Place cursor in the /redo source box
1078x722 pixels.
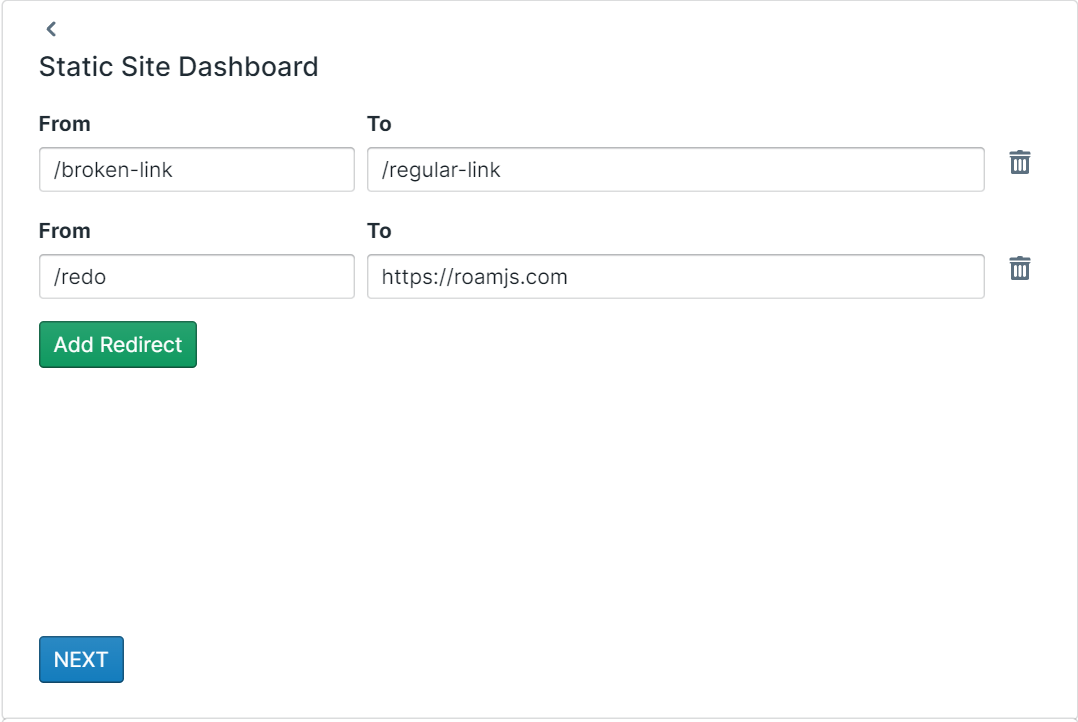tap(197, 276)
